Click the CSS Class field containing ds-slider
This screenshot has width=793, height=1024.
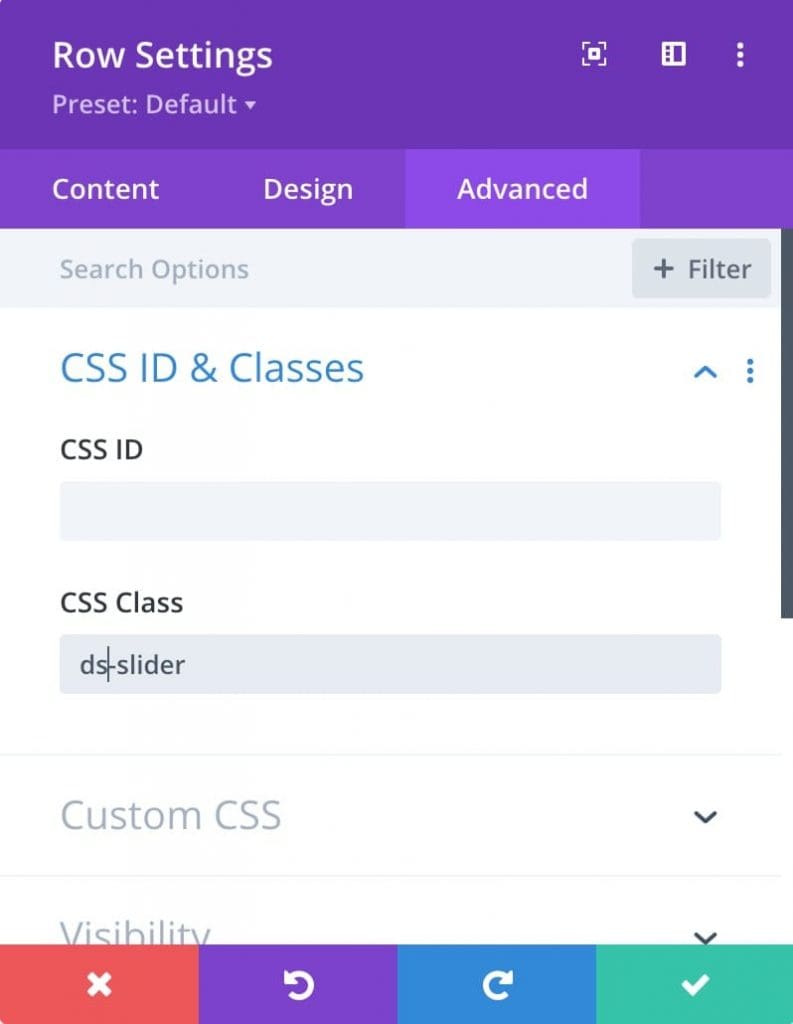coord(390,664)
